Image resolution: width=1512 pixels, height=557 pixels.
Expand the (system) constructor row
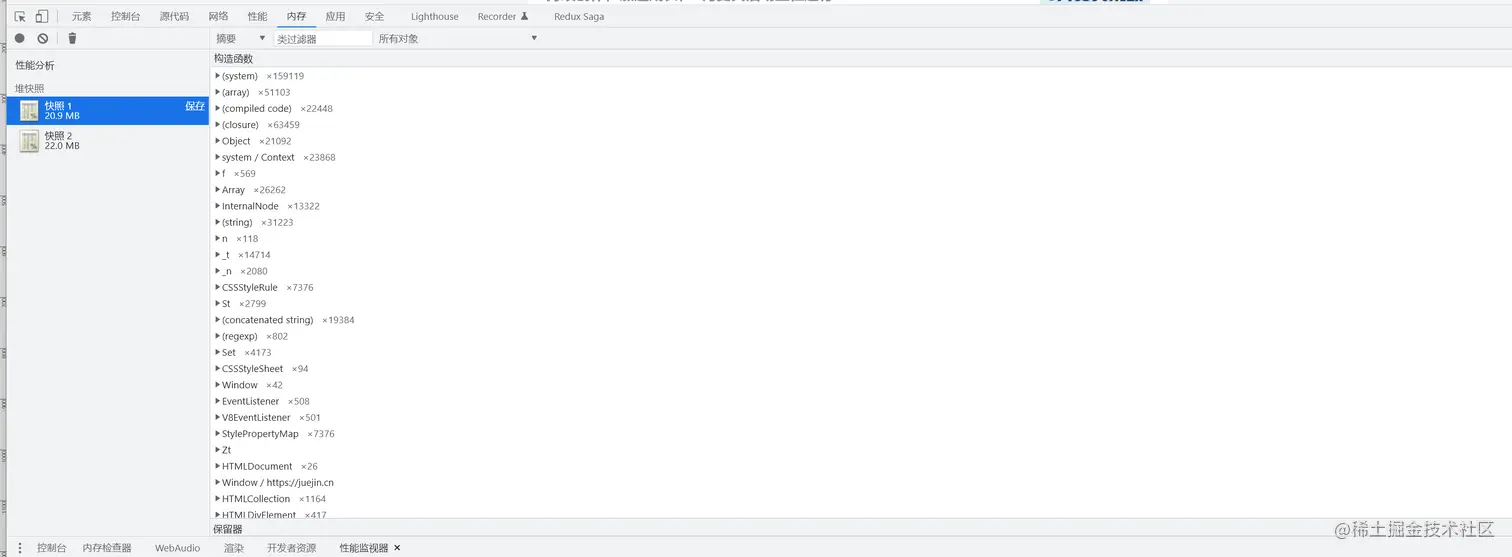218,76
